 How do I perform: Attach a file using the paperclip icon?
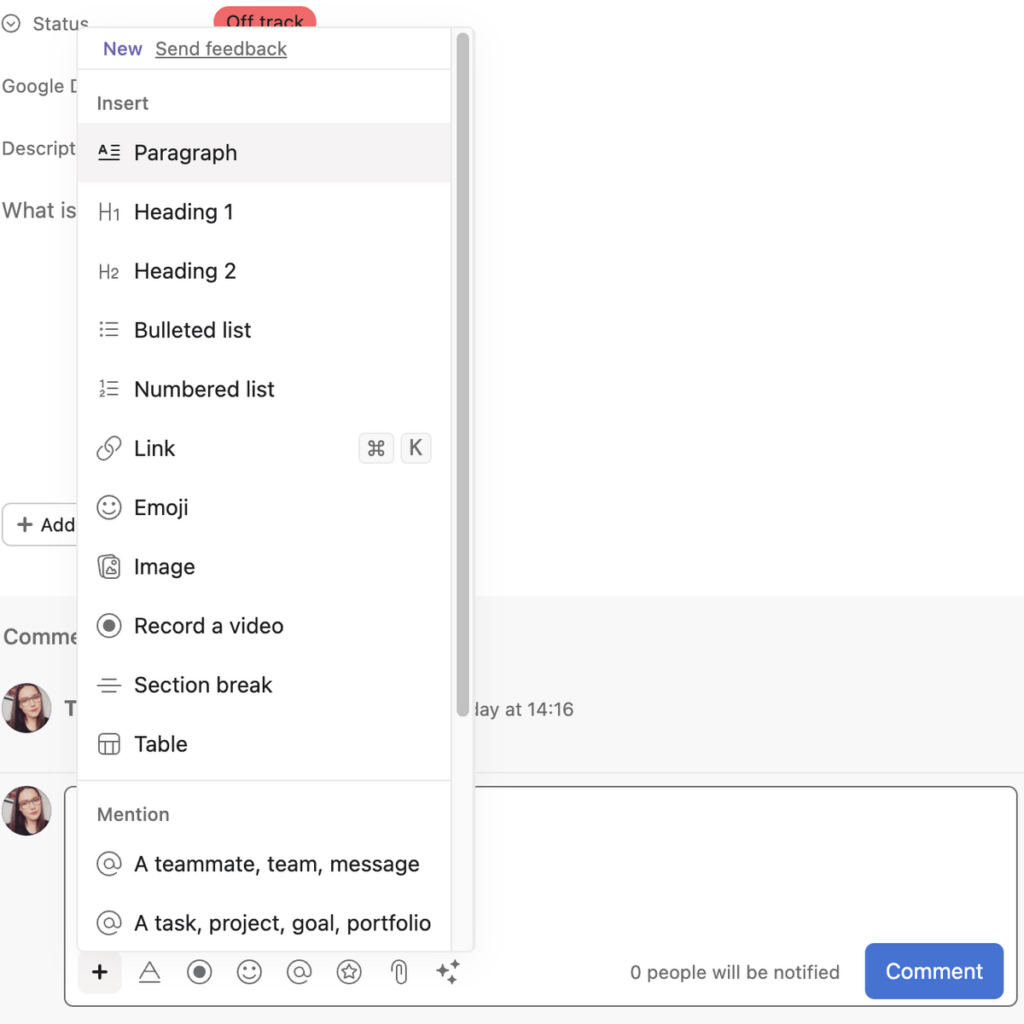click(398, 971)
